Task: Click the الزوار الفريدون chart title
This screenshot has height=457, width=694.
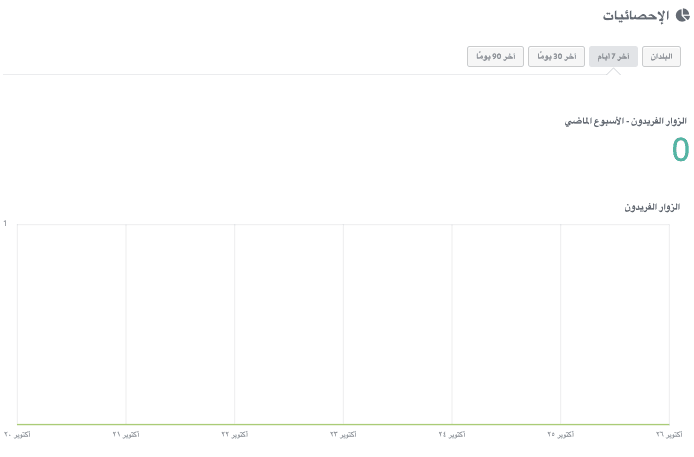Action: point(652,207)
